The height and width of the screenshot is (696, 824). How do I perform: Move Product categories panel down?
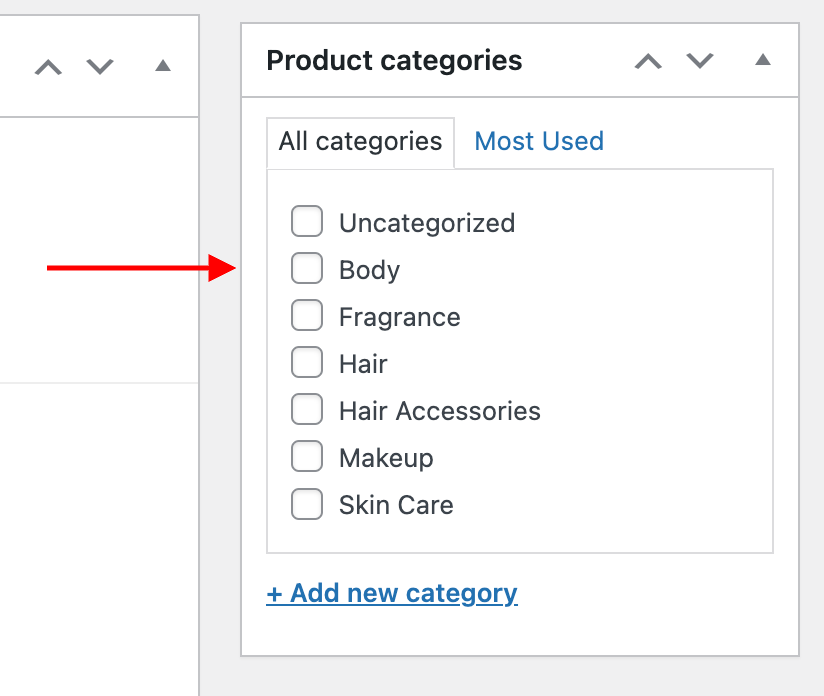pos(700,61)
